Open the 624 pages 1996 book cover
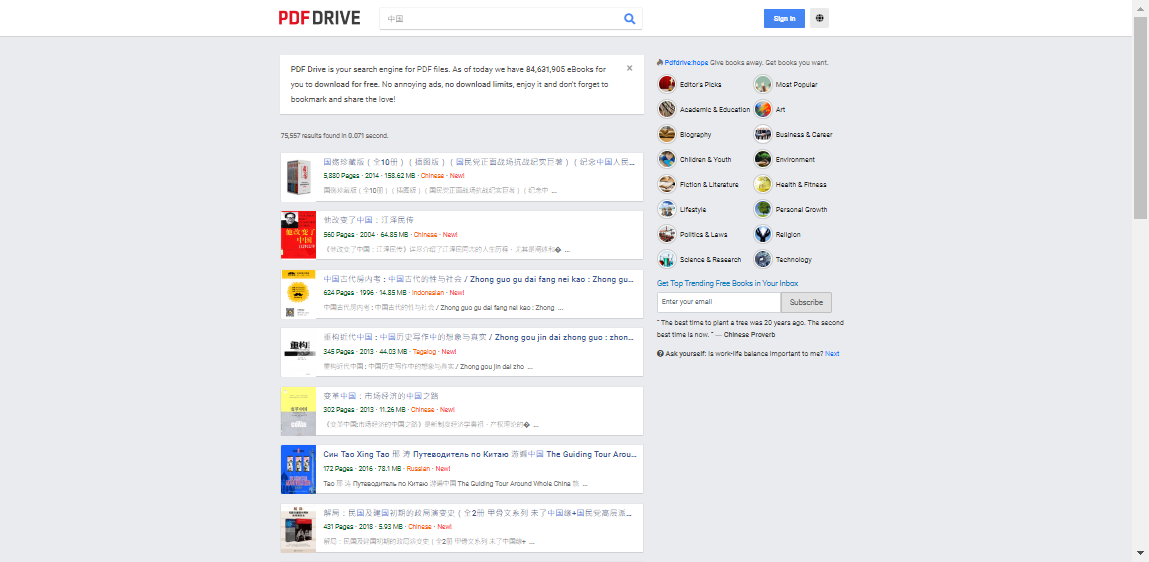Screen dimensions: 1149x562 [x=298, y=294]
